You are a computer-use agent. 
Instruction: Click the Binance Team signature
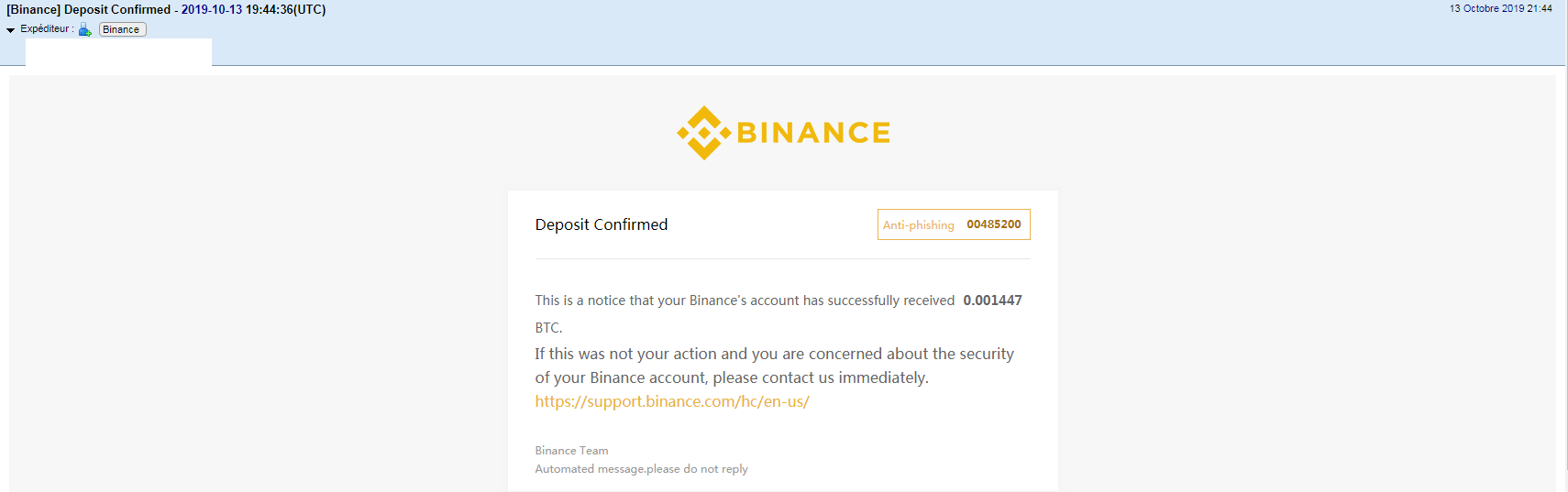click(x=571, y=451)
